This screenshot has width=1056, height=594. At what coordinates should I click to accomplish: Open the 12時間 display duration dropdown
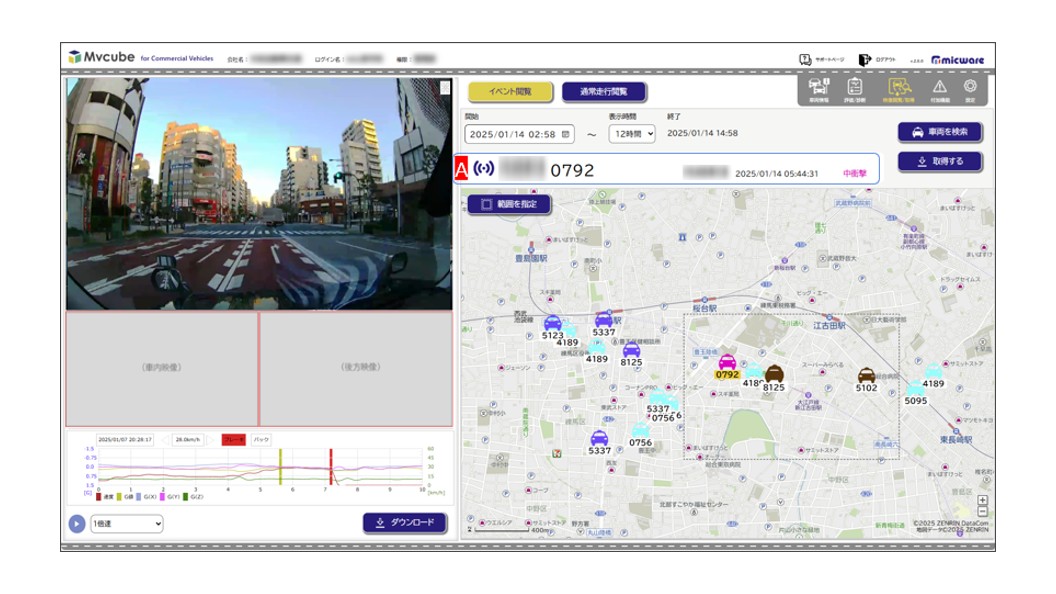631,133
